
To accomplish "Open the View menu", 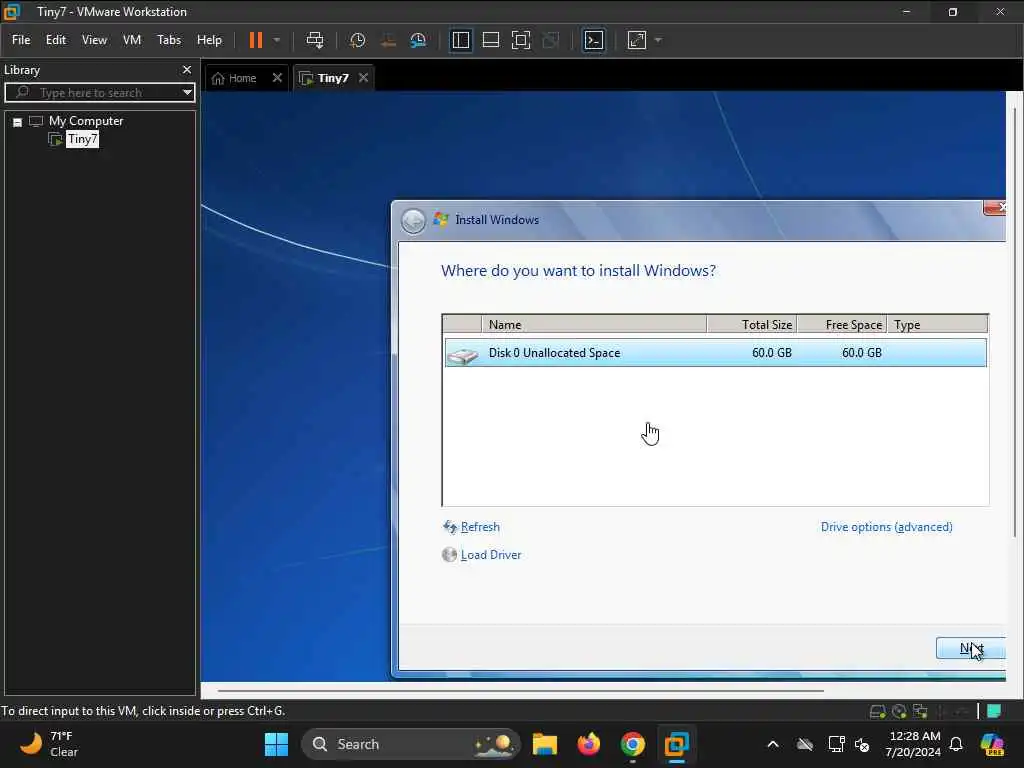I will (x=94, y=40).
